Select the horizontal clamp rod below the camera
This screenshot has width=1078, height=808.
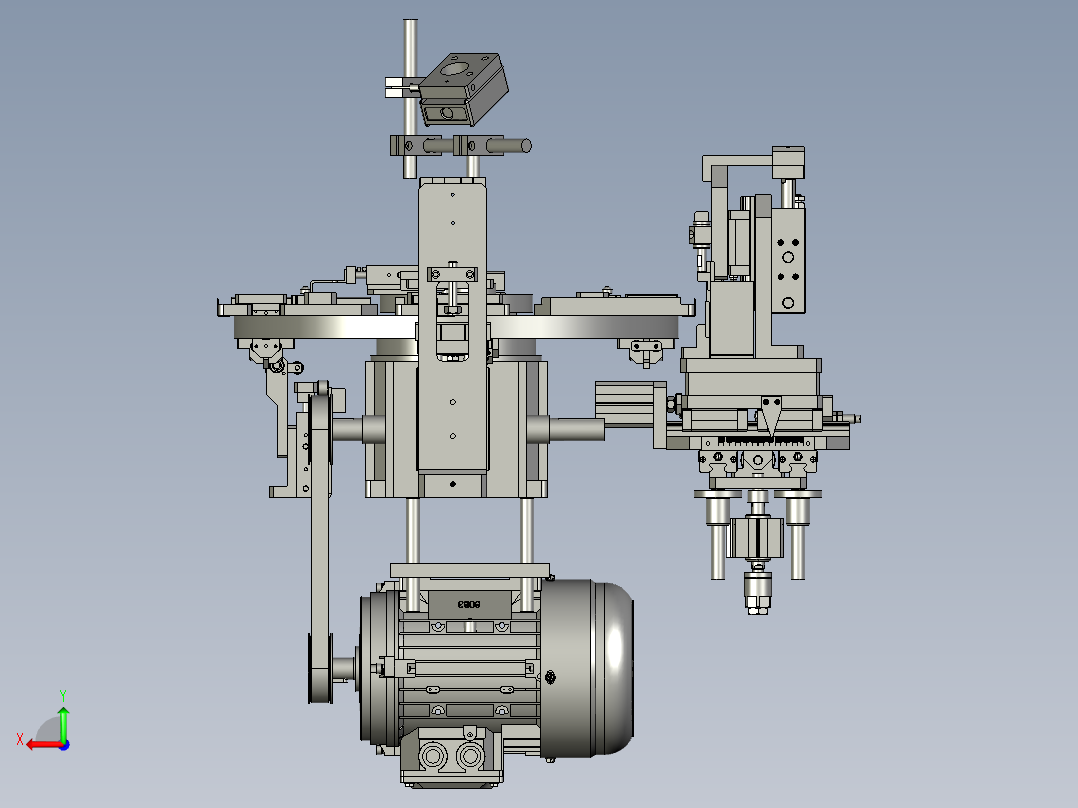(509, 146)
